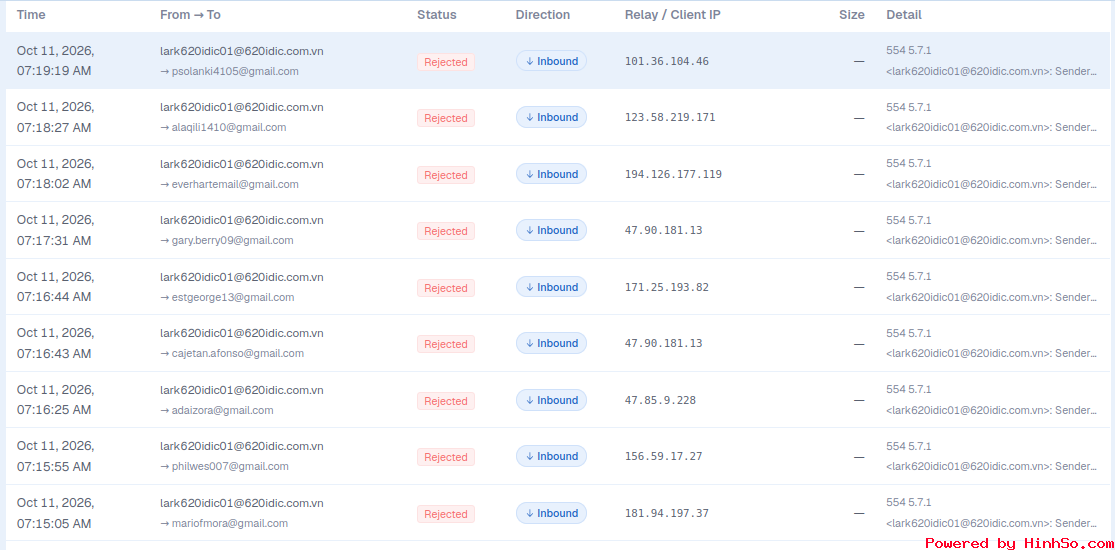The height and width of the screenshot is (550, 1115).
Task: Click relay IP 156.59.17.27
Action: tap(663, 457)
